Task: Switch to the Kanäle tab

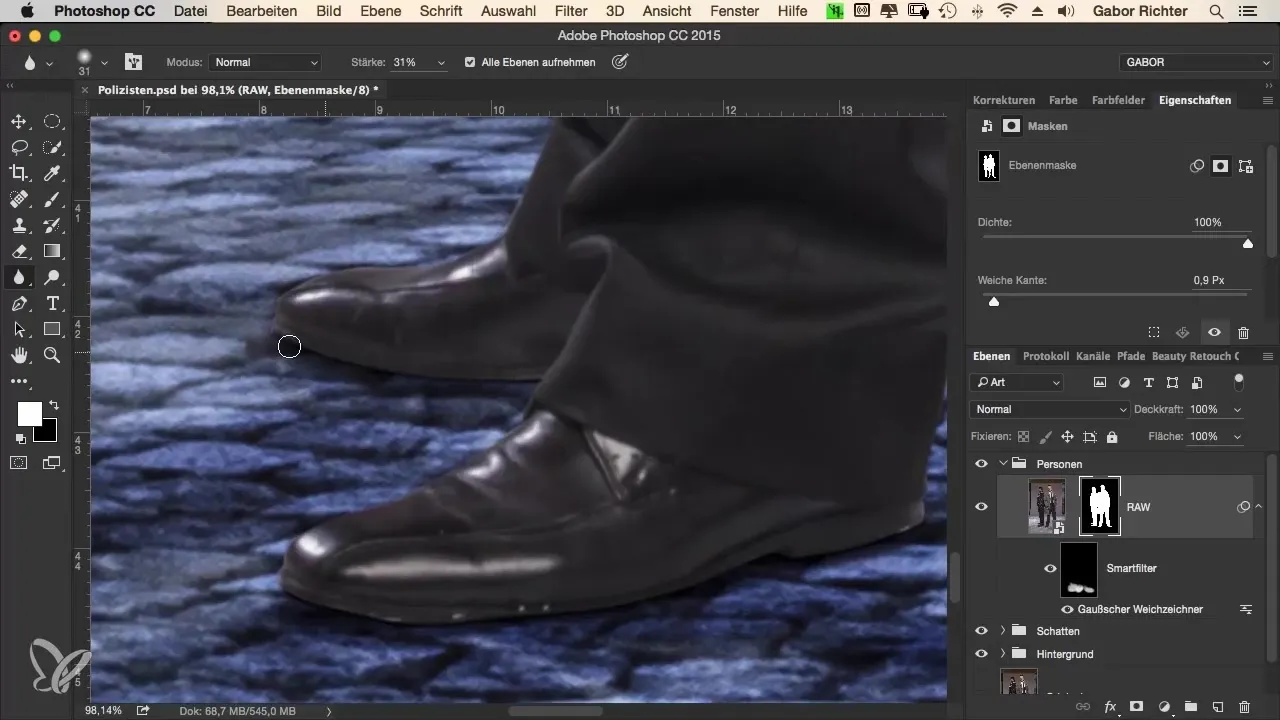Action: (x=1094, y=356)
